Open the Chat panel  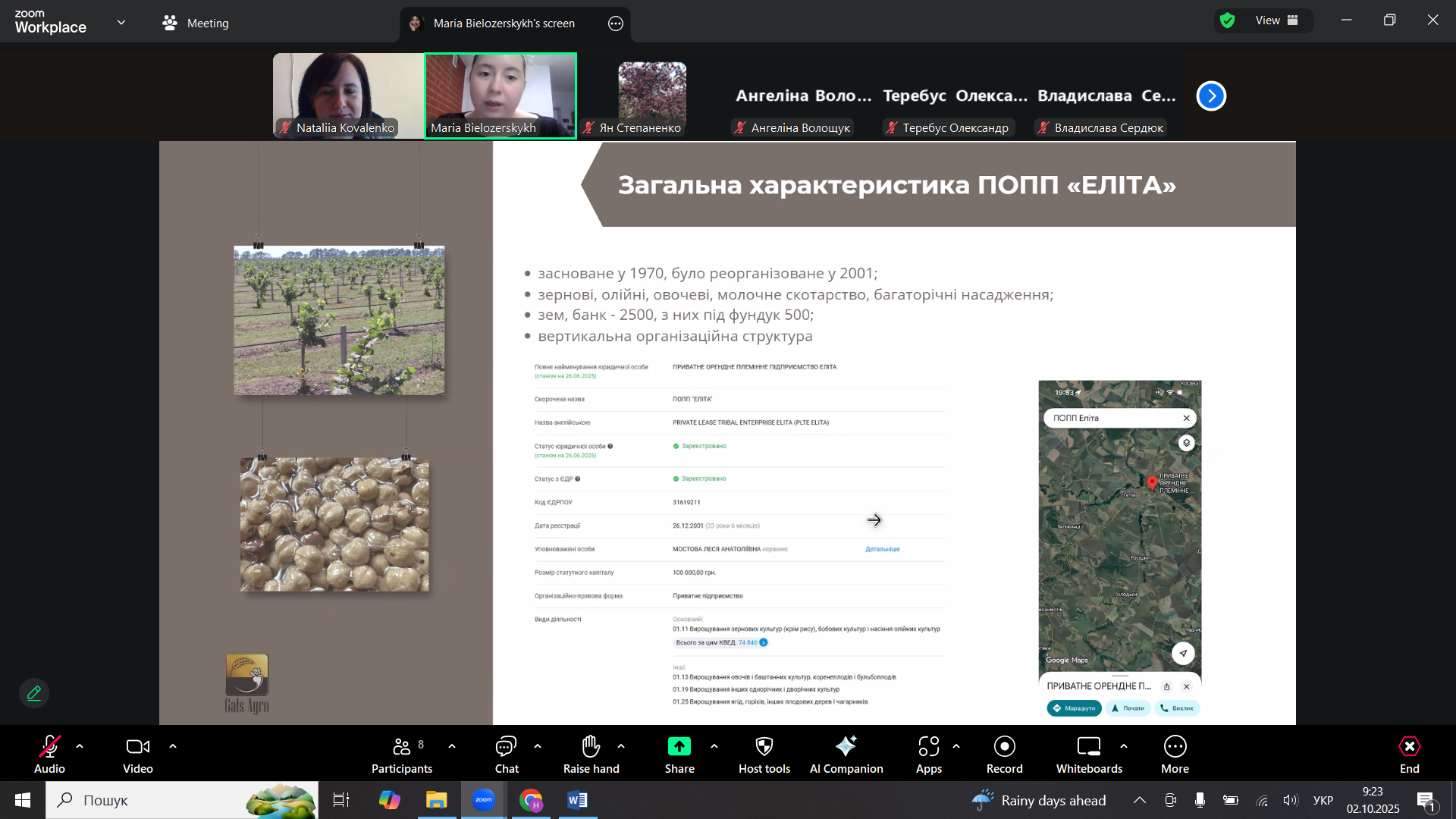pos(506,754)
